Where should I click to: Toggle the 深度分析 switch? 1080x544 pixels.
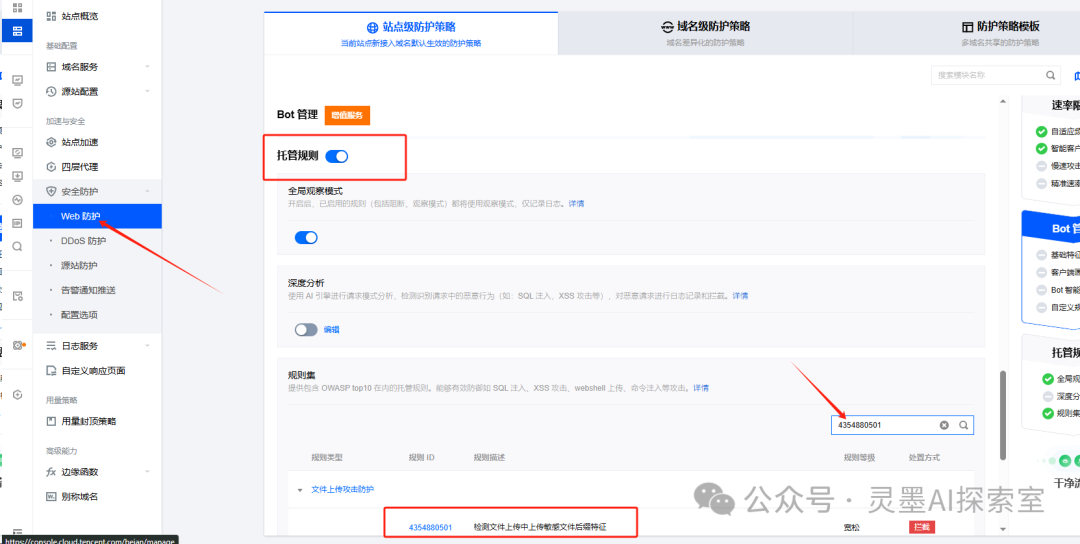[306, 330]
